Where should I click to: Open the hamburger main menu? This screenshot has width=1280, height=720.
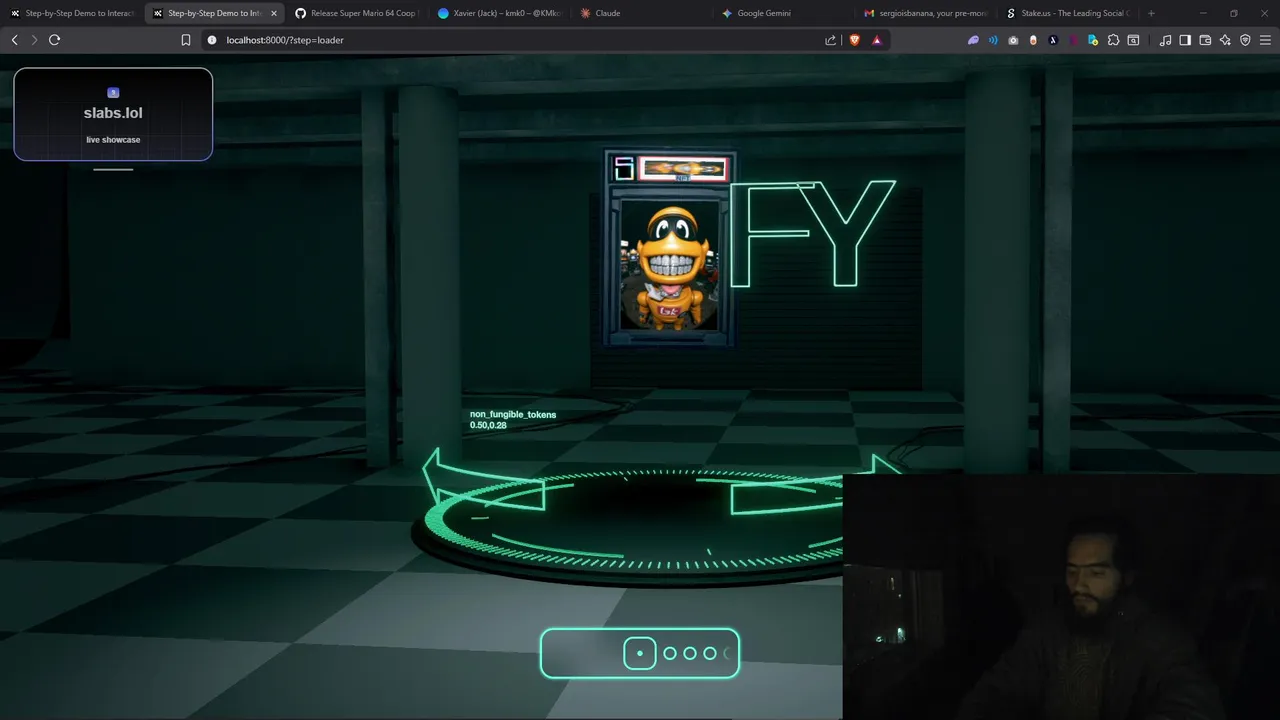tap(1265, 40)
